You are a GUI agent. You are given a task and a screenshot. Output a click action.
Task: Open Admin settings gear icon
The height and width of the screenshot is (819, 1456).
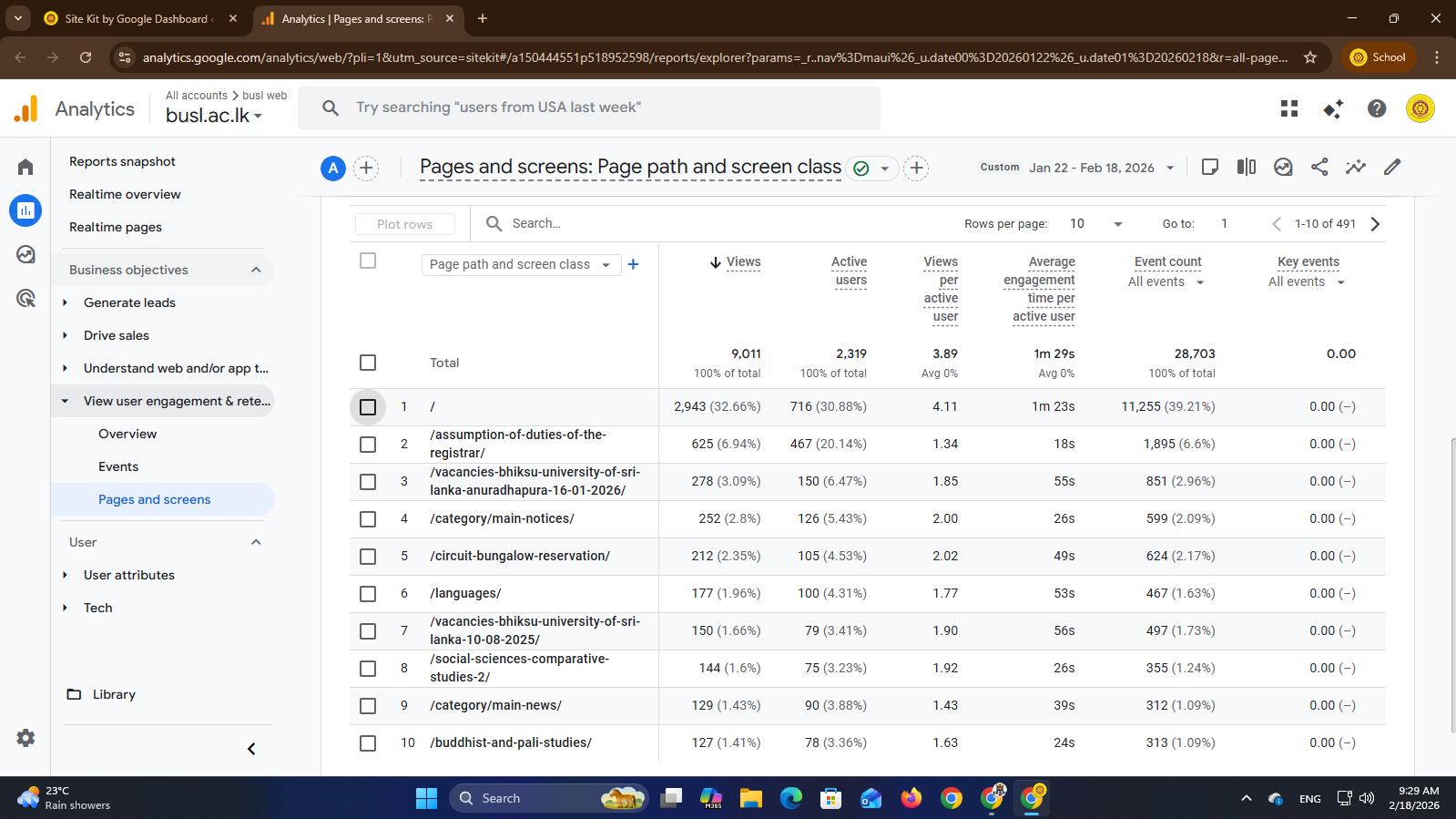(25, 738)
